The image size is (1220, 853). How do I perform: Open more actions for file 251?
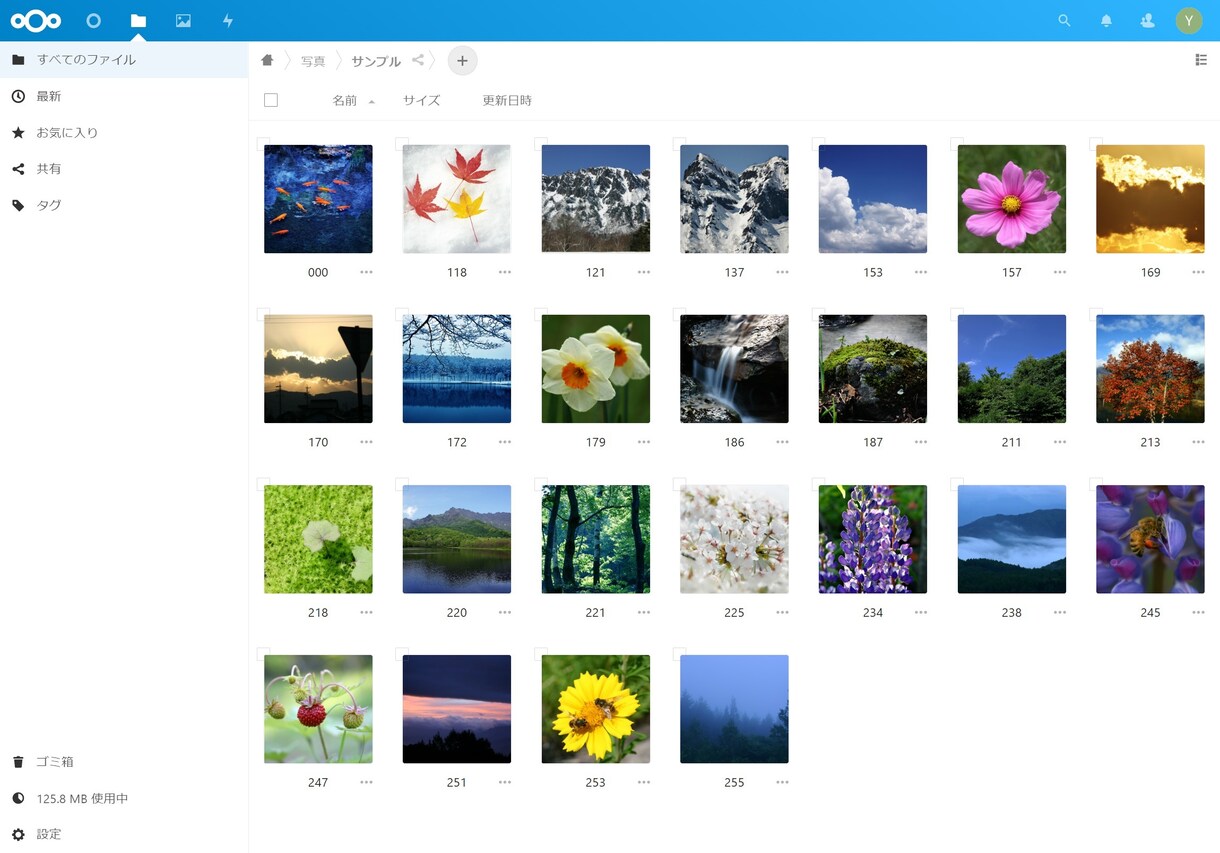point(505,782)
